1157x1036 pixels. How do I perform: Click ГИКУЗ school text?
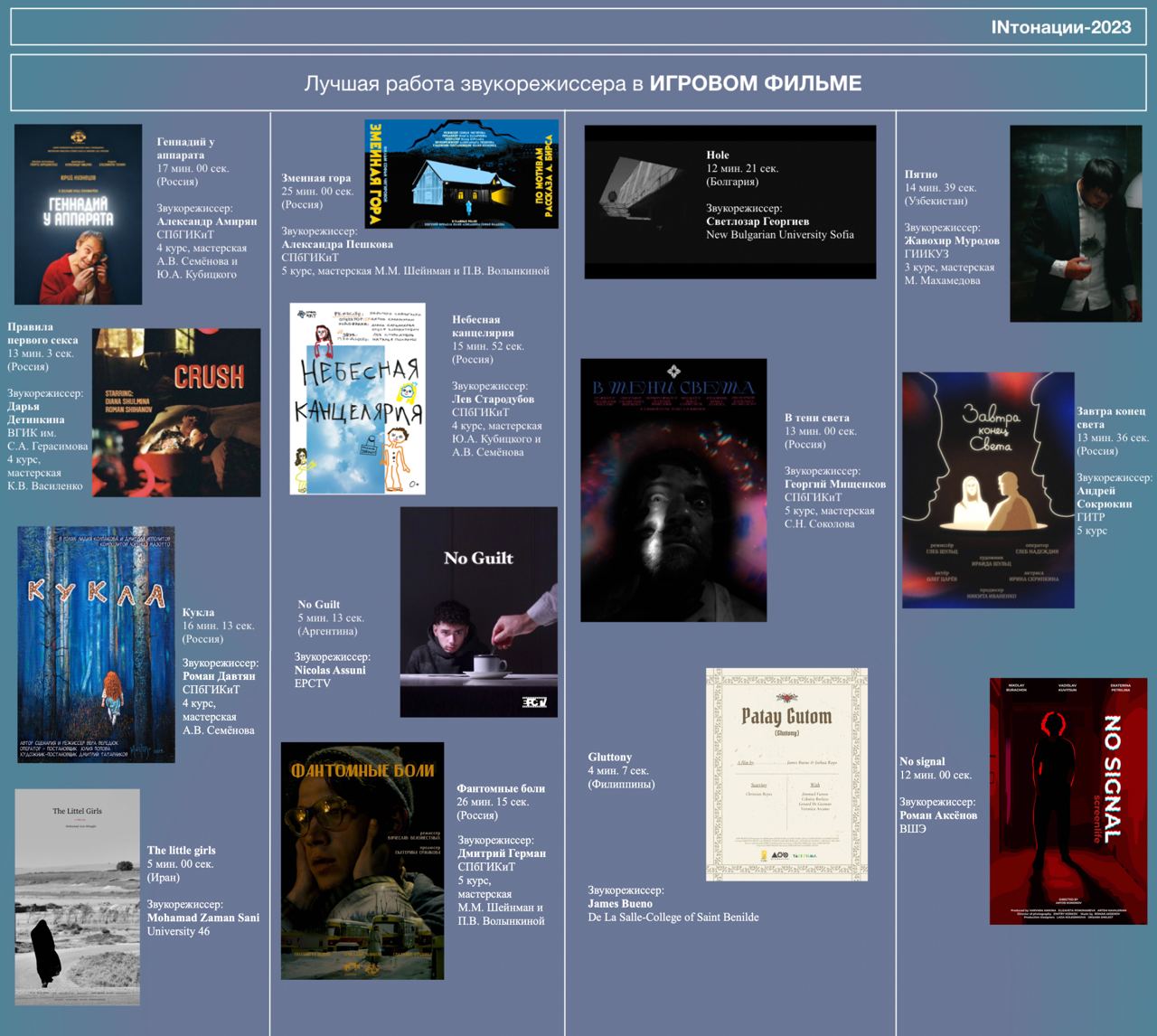[x=927, y=254]
